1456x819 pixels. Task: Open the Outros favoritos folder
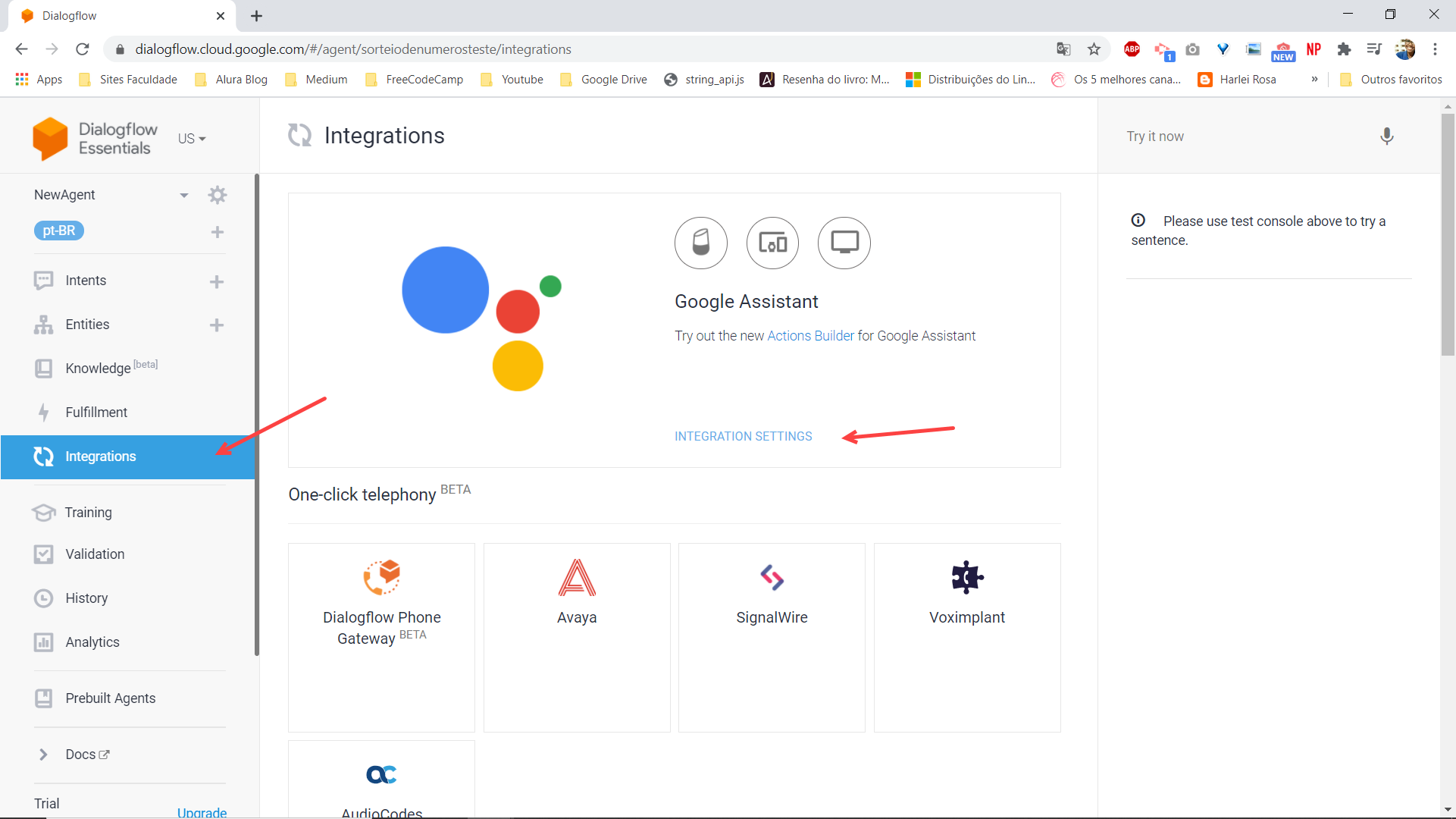click(x=1391, y=80)
